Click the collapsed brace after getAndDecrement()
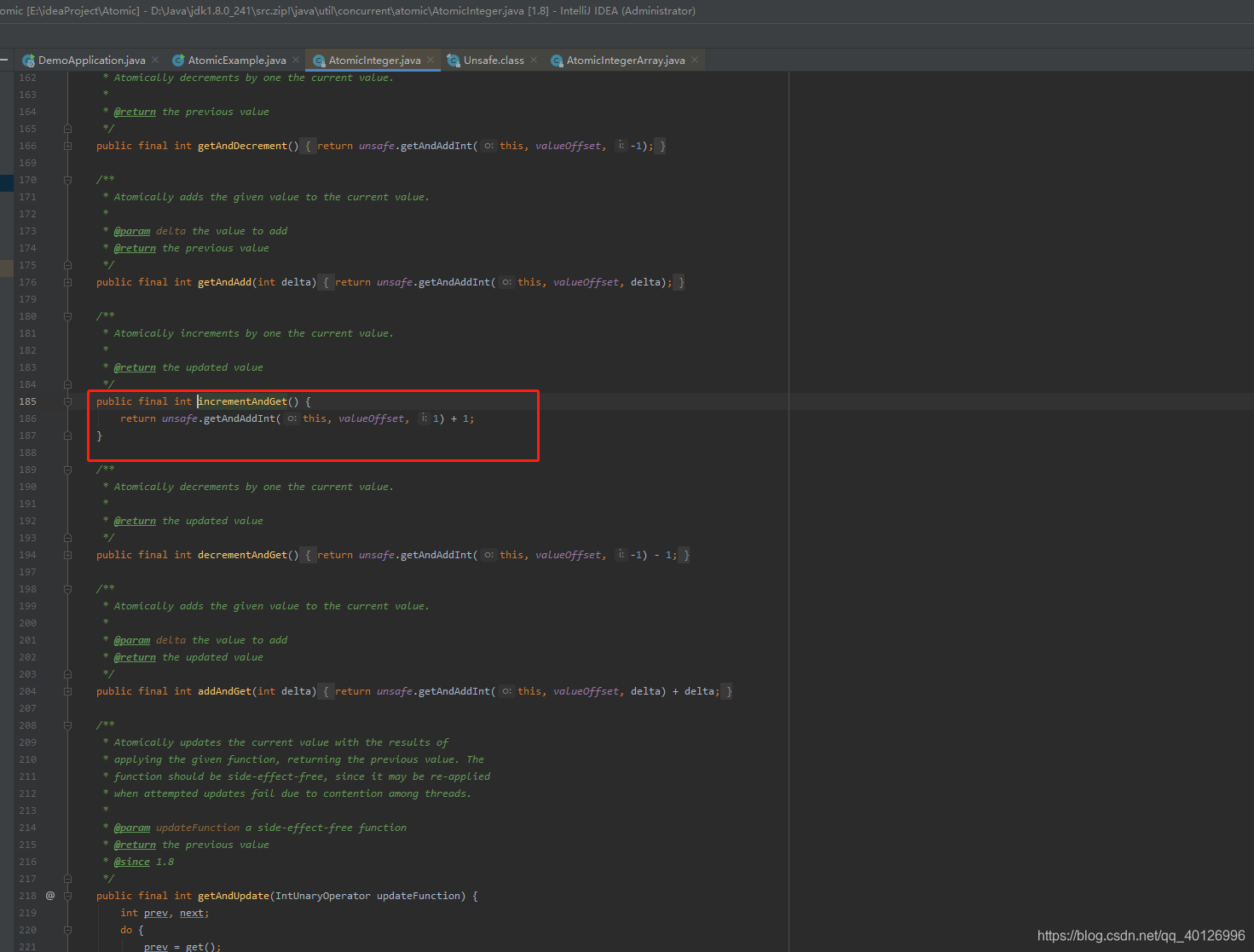Viewport: 1254px width, 952px height. coord(309,146)
